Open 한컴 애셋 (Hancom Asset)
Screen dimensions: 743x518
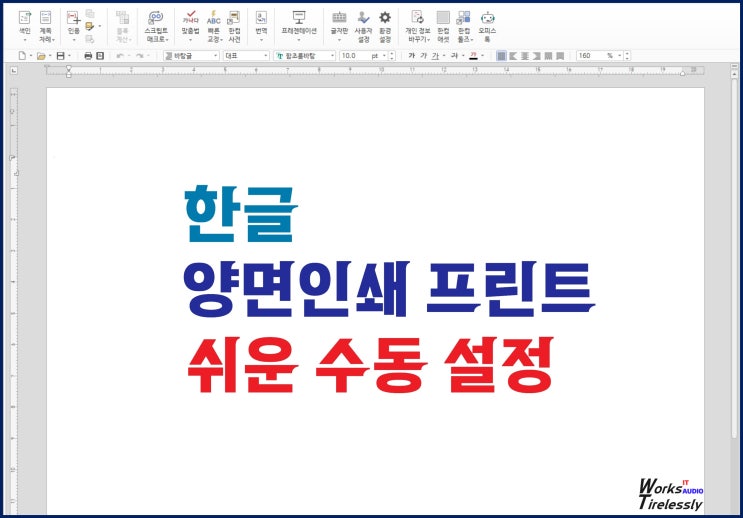[443, 26]
